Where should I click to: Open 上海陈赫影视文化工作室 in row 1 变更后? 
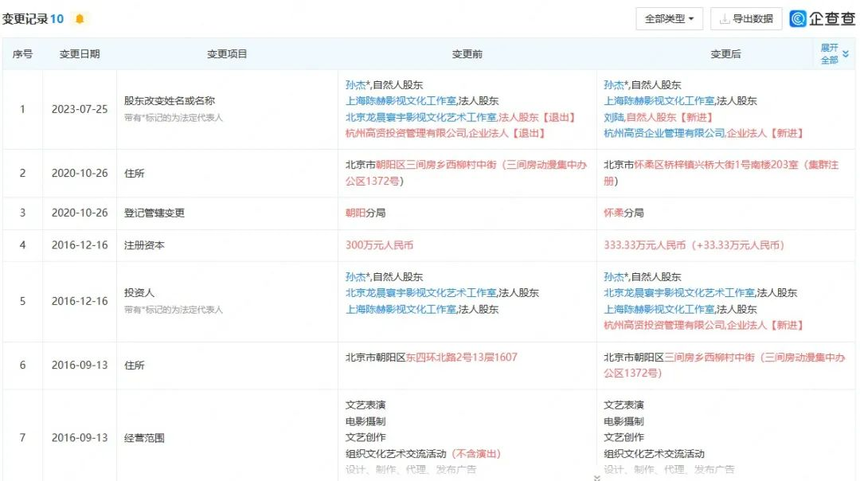pos(659,101)
